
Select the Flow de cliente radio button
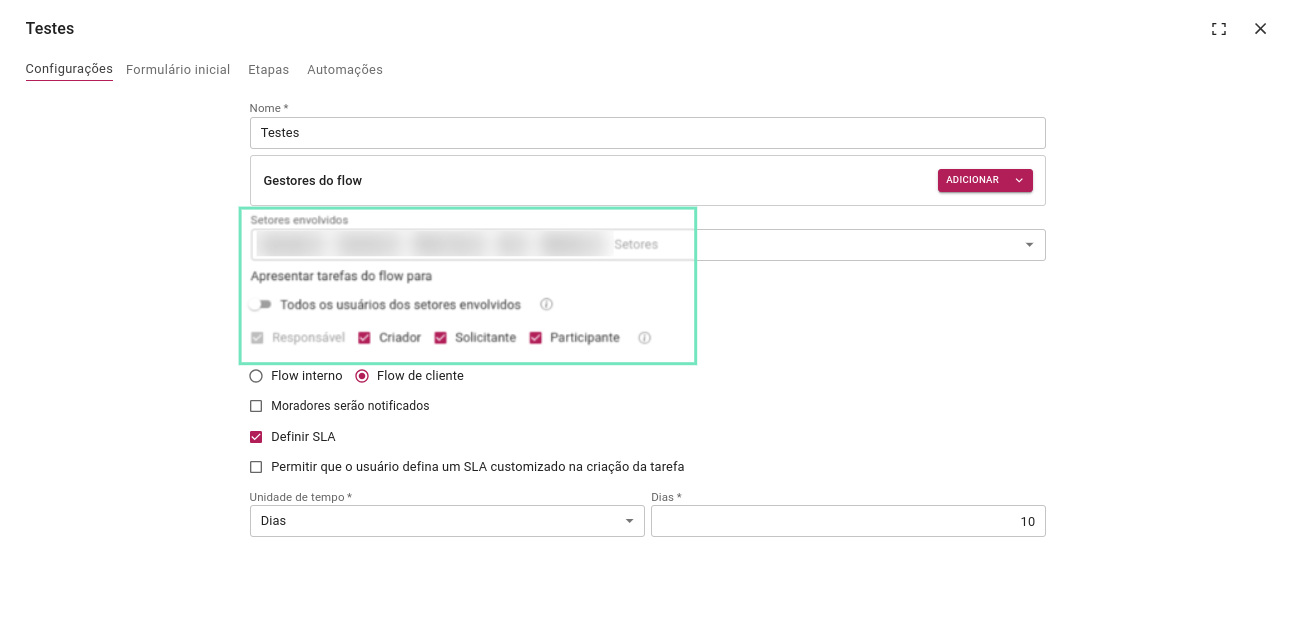click(x=362, y=376)
